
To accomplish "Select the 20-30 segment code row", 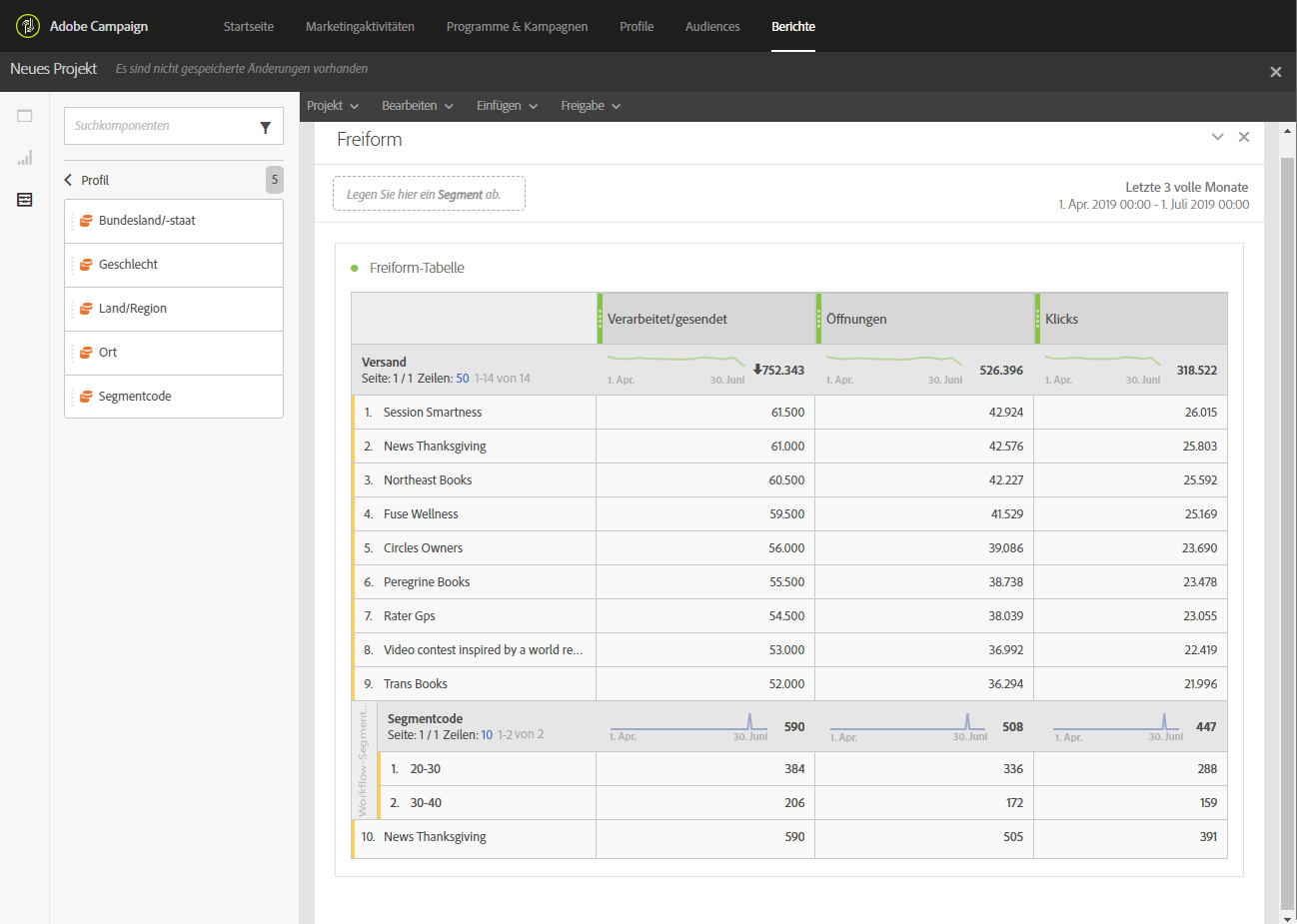I will tap(802, 769).
